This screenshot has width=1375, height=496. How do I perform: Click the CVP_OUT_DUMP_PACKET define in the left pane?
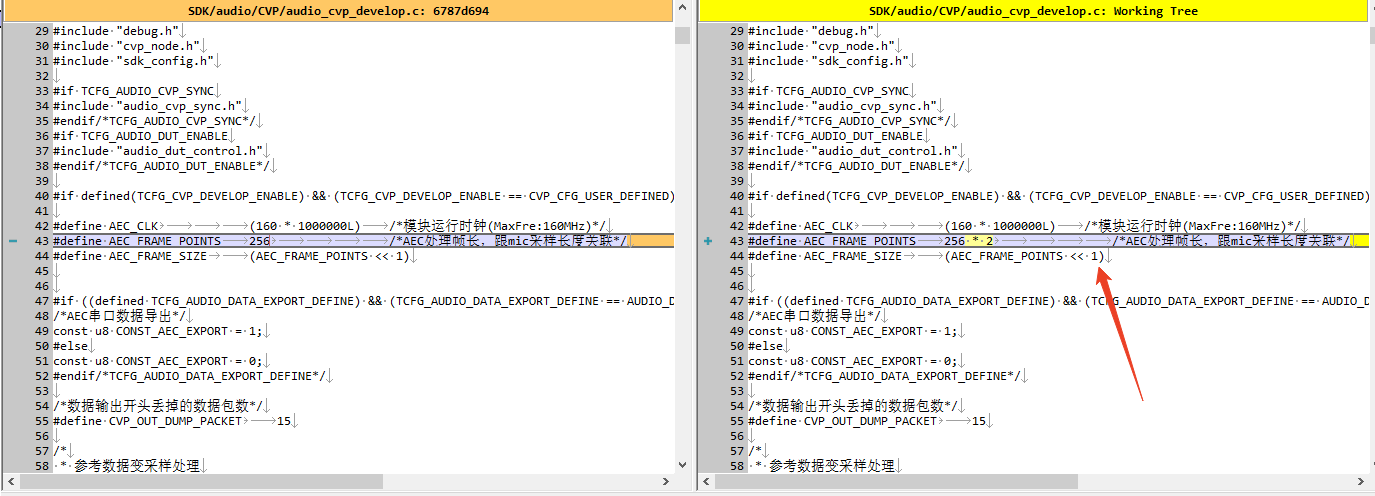tap(171, 421)
